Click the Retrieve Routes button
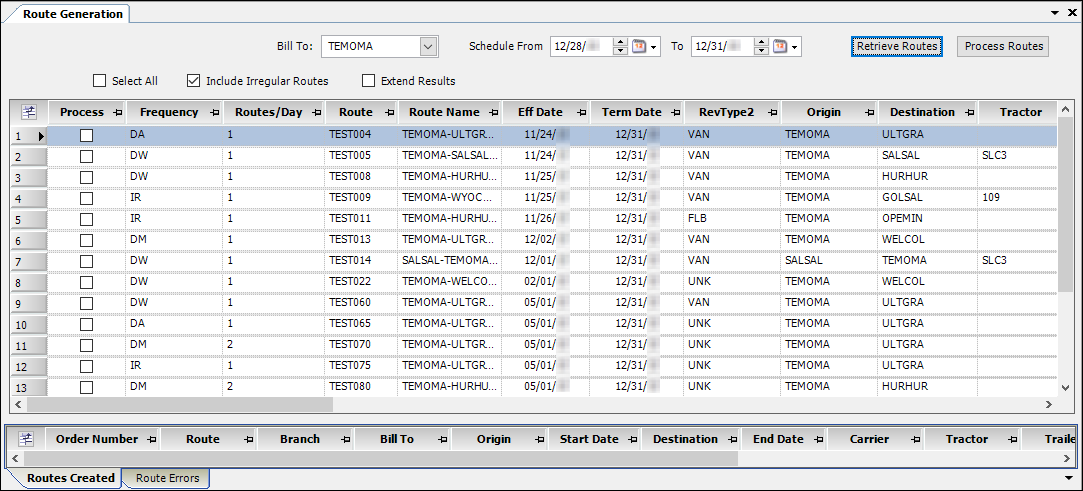The height and width of the screenshot is (491, 1083). (897, 46)
